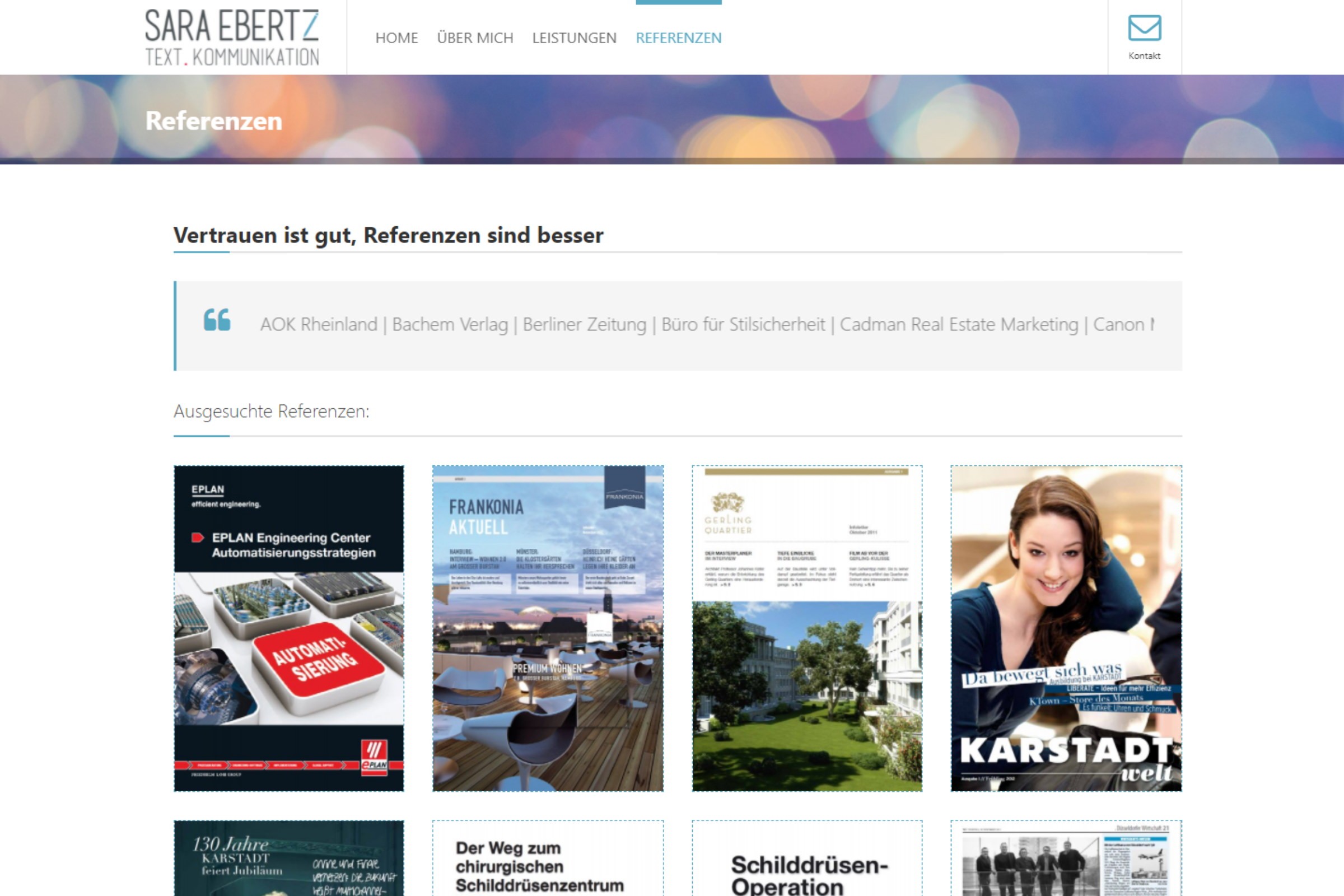View the Gerling Quartier newsletter thumbnail
This screenshot has width=1344, height=896.
coord(807,628)
